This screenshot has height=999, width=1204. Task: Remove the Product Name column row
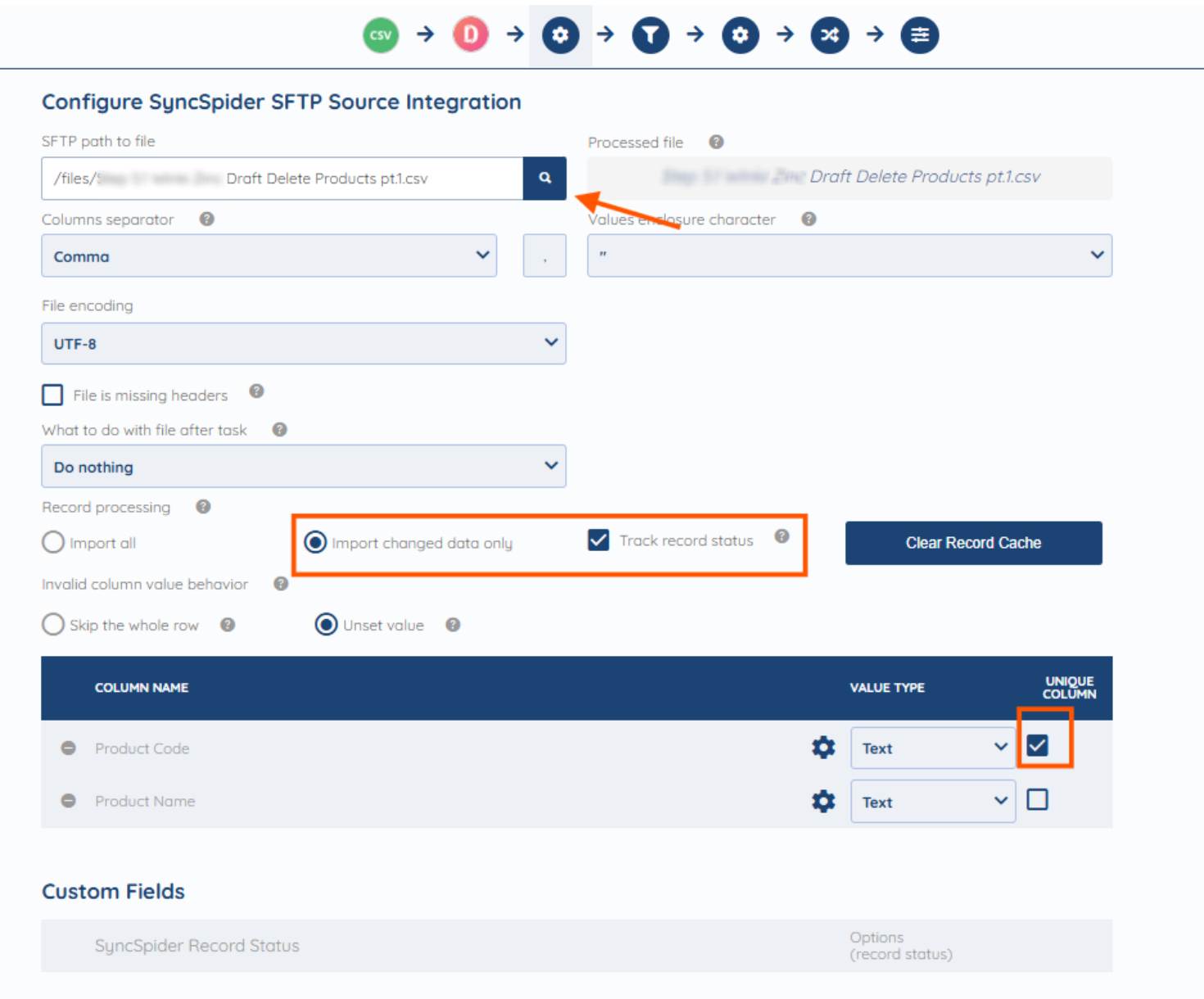pyautogui.click(x=69, y=801)
